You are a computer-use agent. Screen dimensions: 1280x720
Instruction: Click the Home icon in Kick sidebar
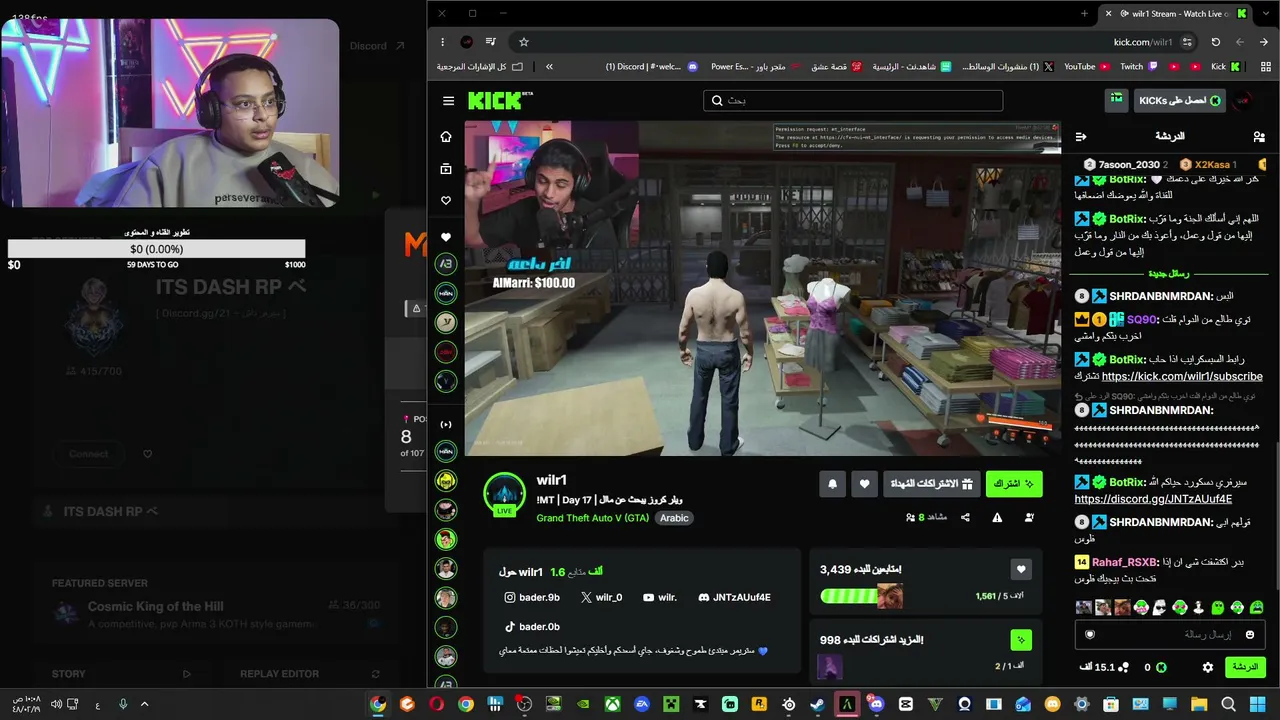[446, 137]
